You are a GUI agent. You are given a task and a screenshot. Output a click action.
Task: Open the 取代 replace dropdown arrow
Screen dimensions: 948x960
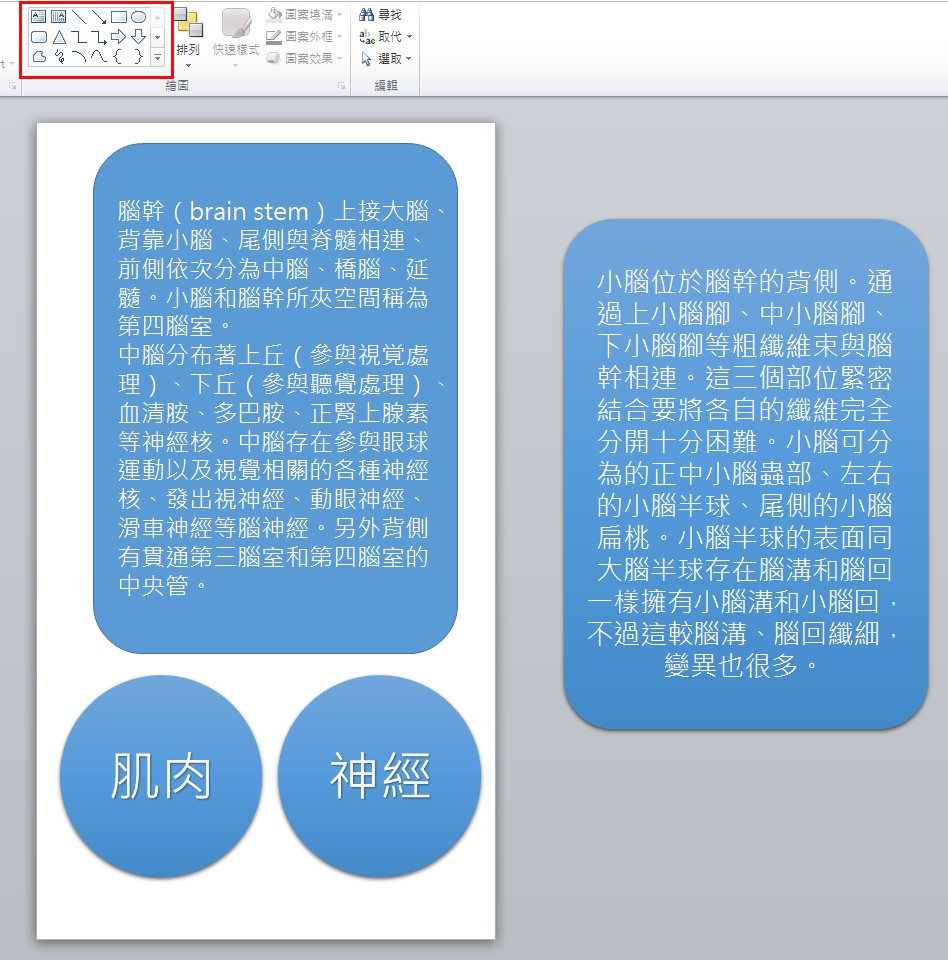click(410, 37)
